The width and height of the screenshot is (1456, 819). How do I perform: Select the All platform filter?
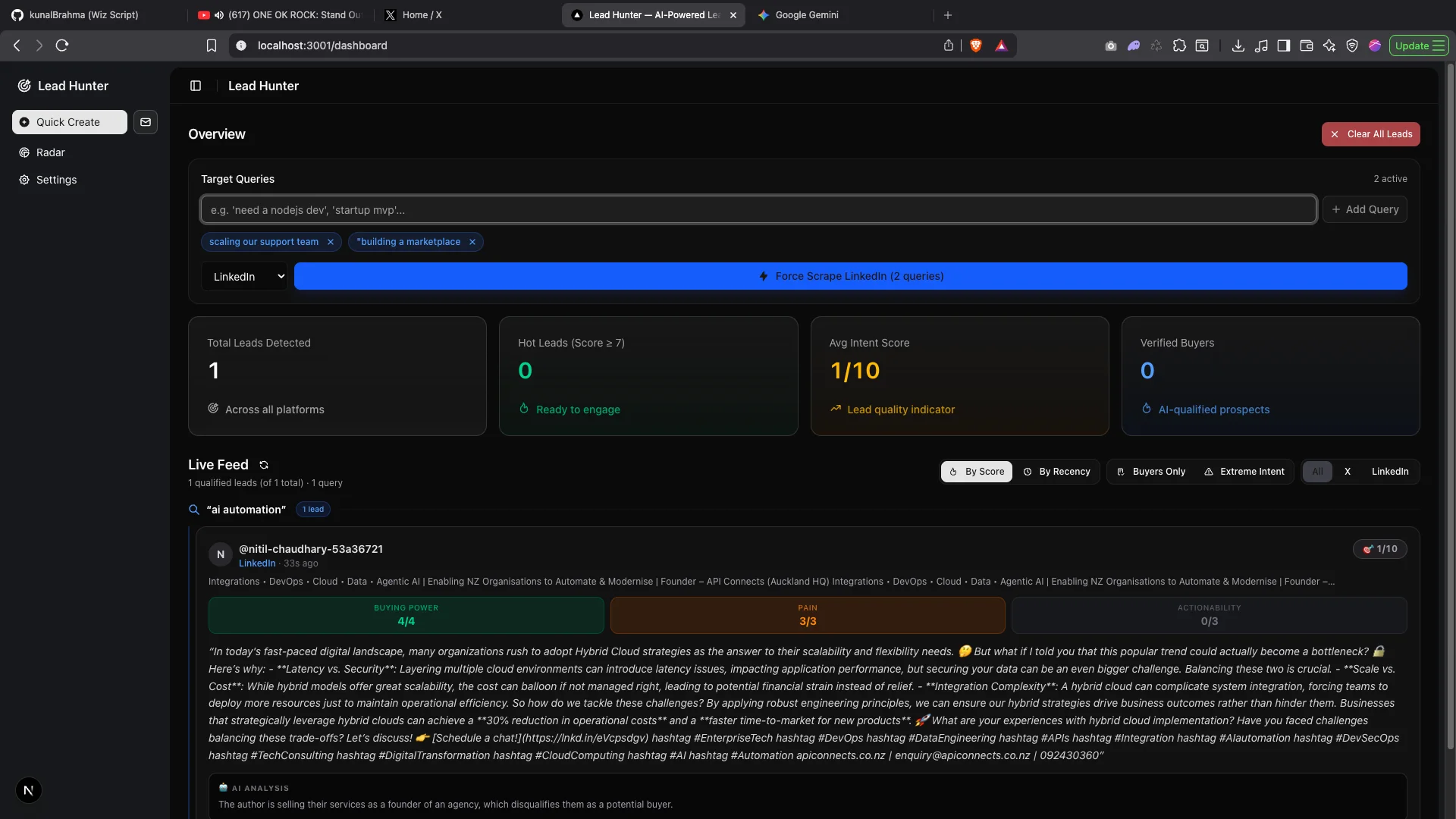pyautogui.click(x=1317, y=472)
